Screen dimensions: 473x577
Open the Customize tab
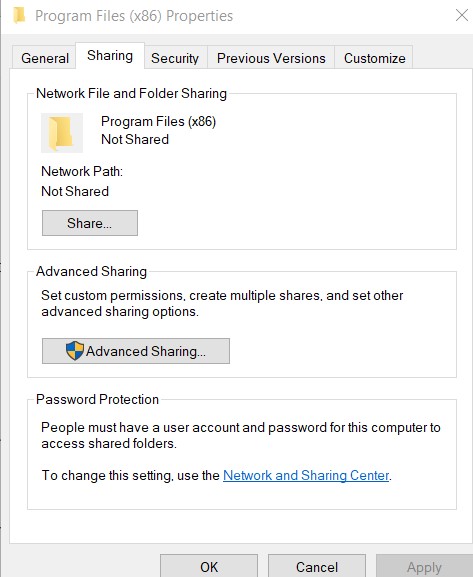click(374, 58)
